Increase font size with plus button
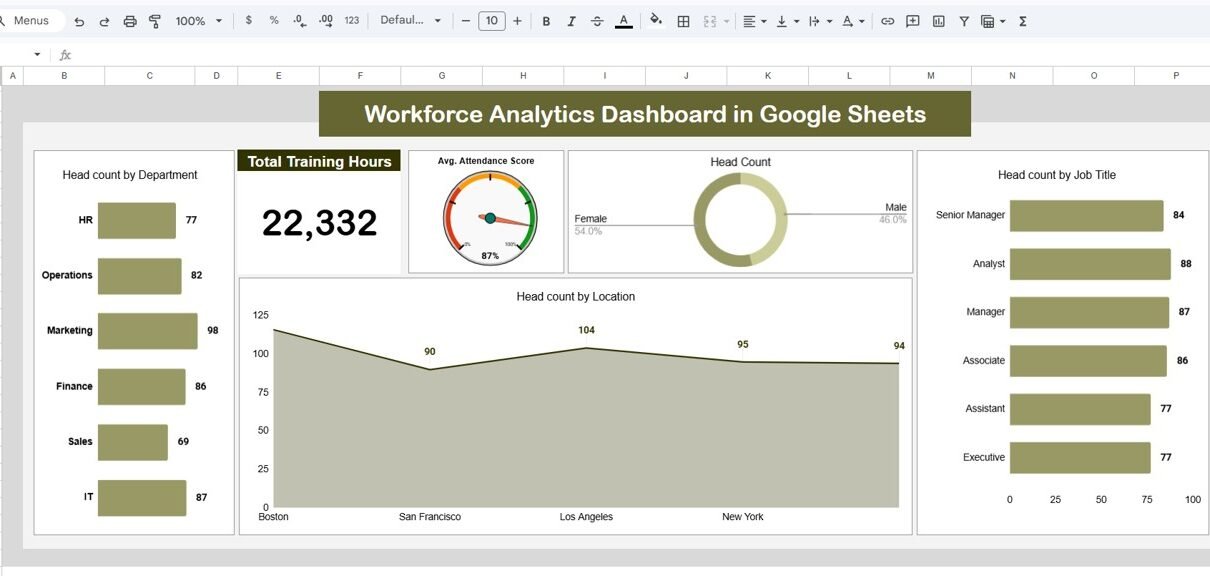1210x576 pixels. click(517, 20)
